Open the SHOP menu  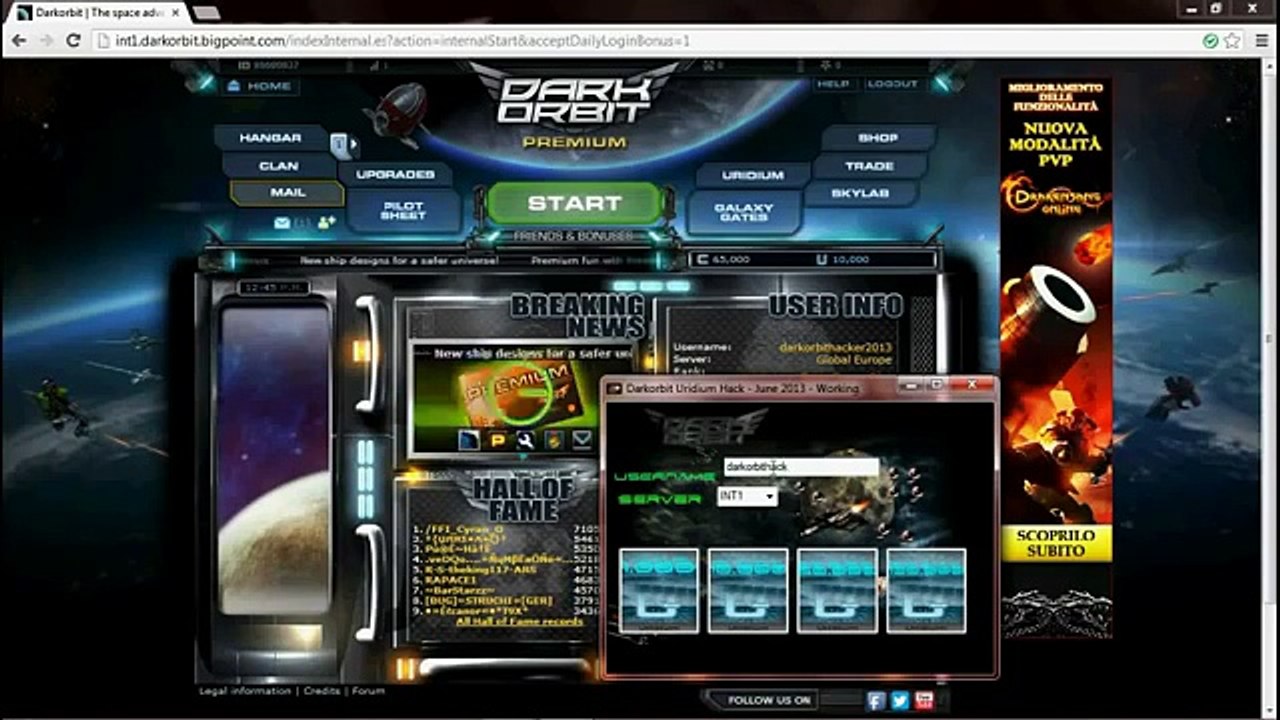coord(878,138)
